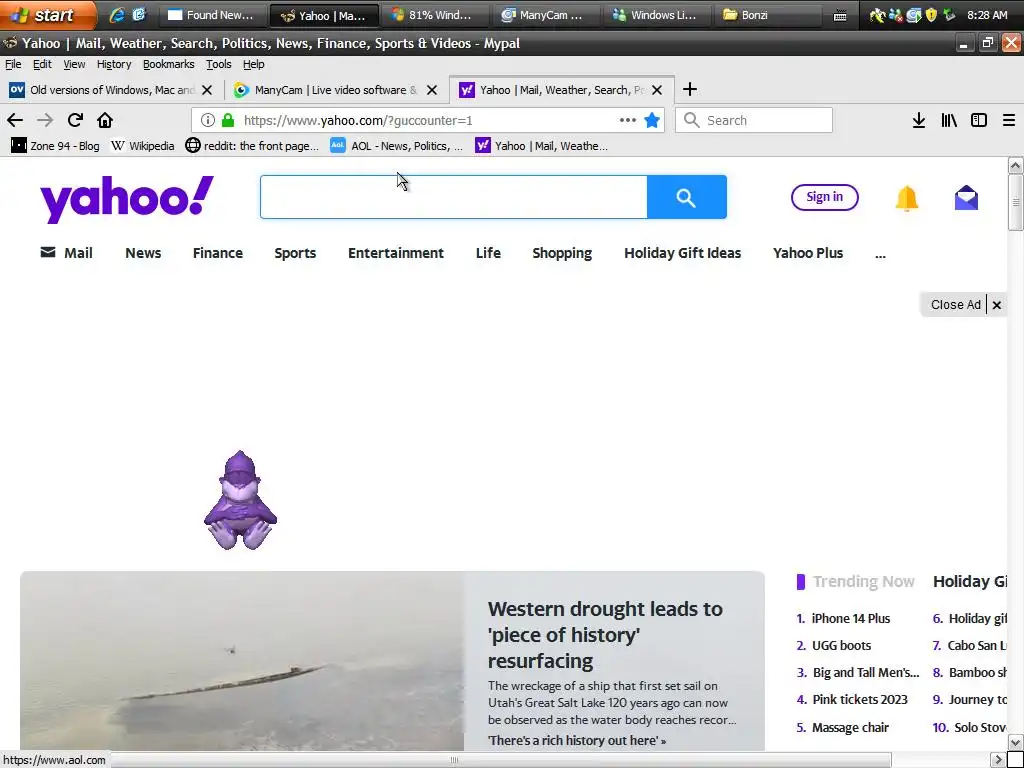Open Western drought headline article
The height and width of the screenshot is (768, 1024).
click(605, 635)
